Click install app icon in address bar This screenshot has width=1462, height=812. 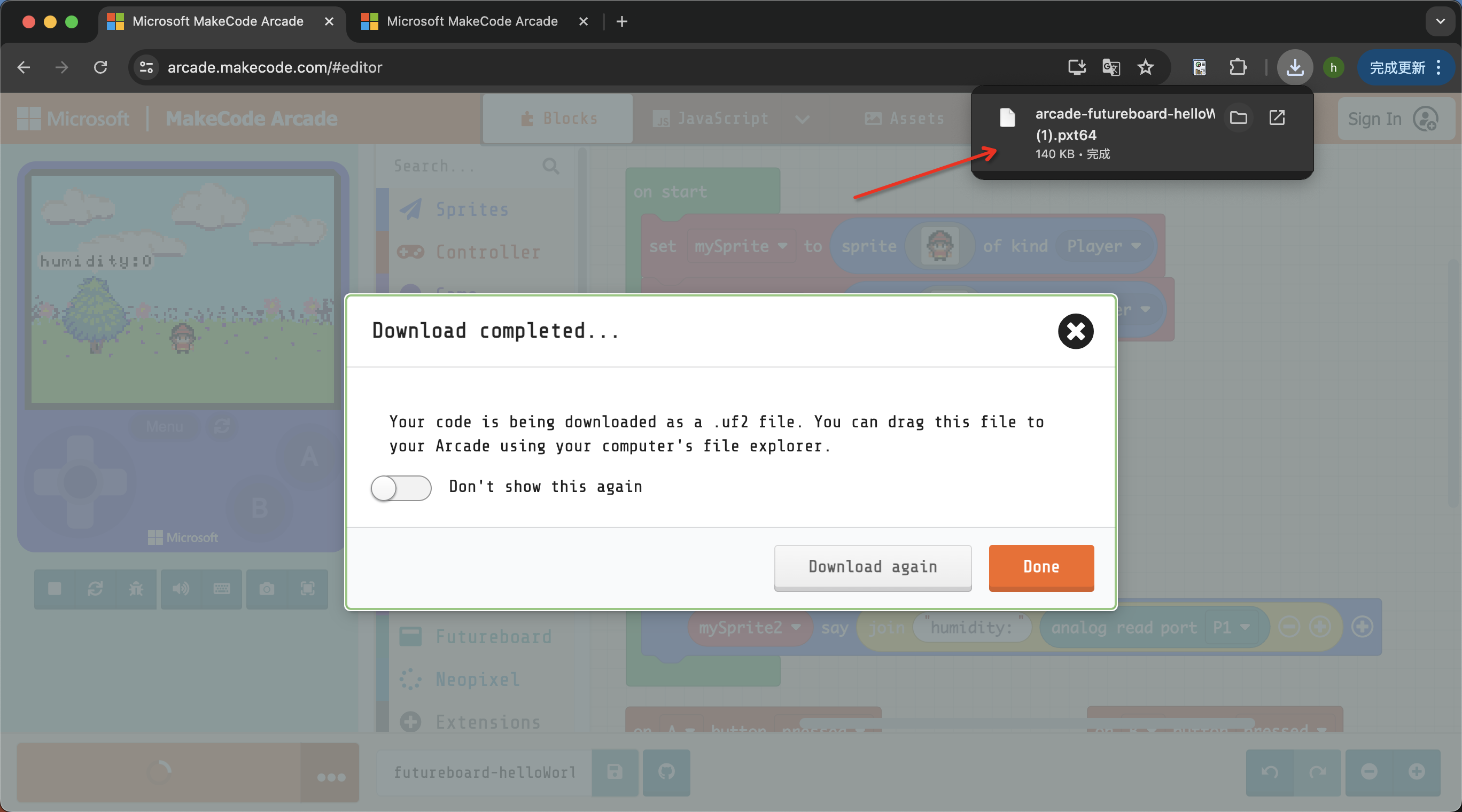tap(1076, 67)
